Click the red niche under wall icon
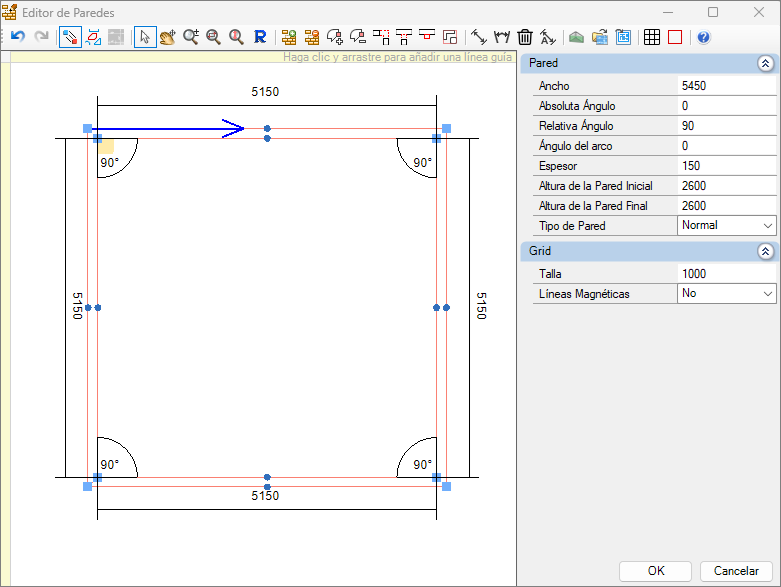 pos(427,36)
